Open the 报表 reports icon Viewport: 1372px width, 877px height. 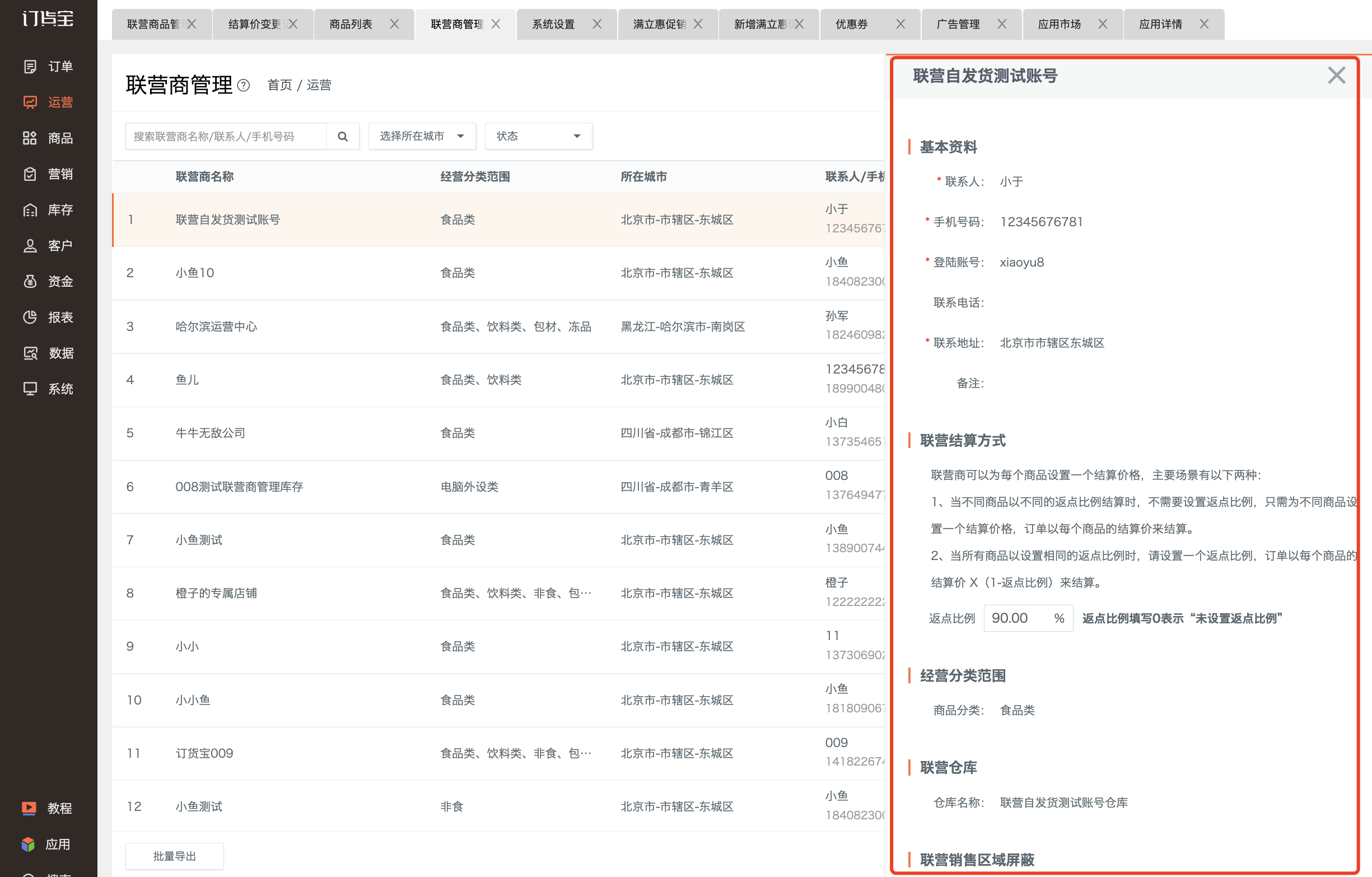tap(30, 318)
